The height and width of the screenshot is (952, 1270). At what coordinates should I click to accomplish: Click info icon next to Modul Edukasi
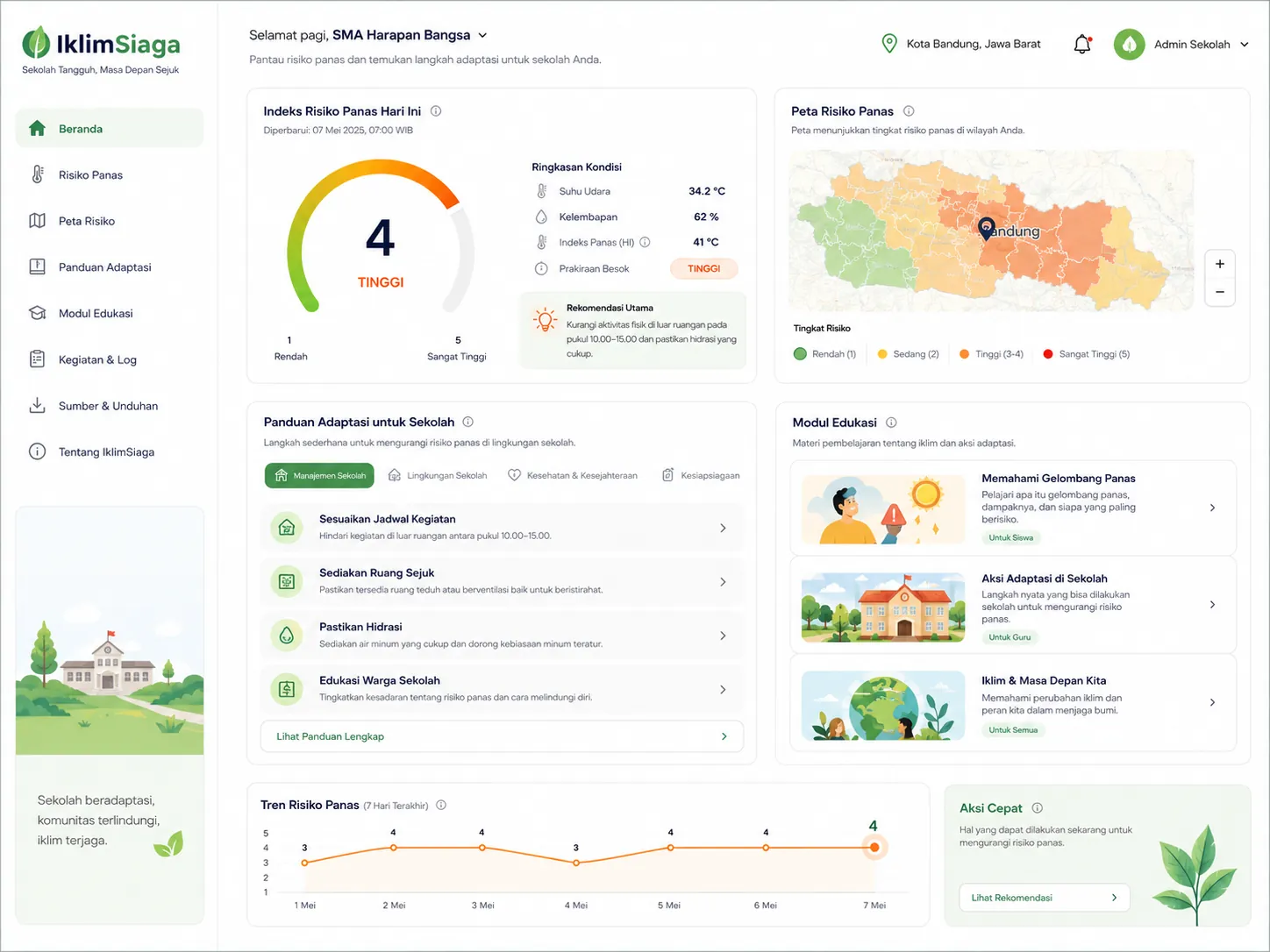coord(891,423)
